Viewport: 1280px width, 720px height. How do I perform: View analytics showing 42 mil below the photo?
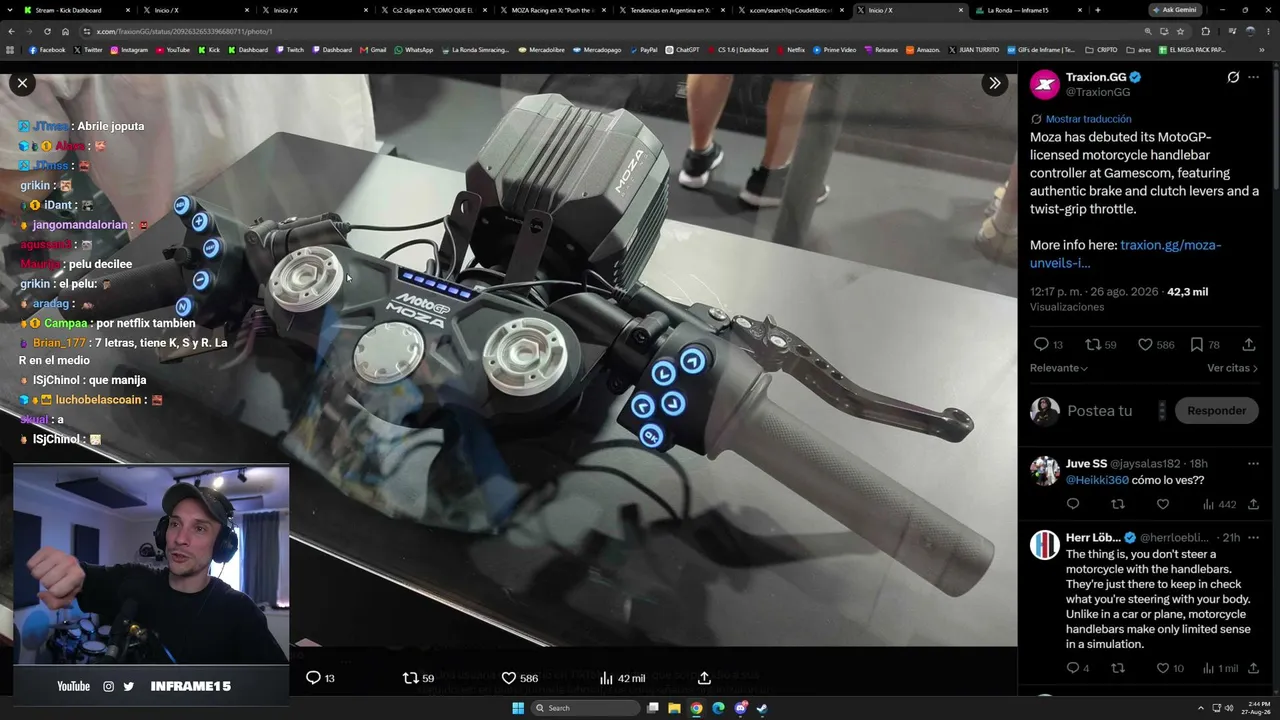(x=621, y=678)
